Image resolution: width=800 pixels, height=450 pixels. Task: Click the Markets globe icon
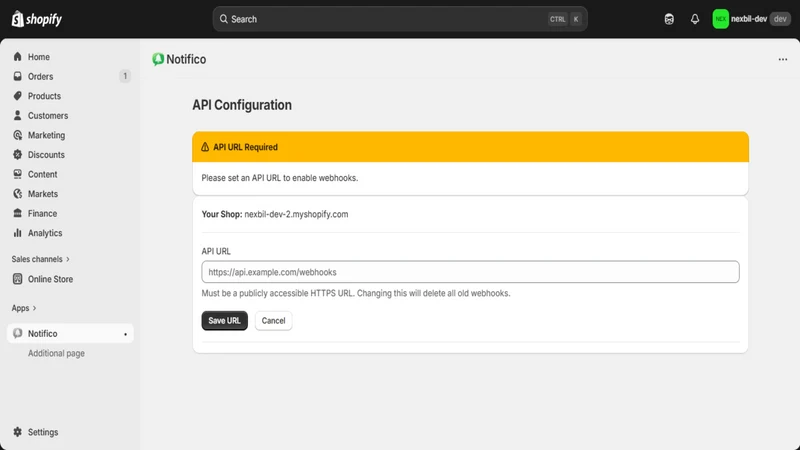point(18,194)
